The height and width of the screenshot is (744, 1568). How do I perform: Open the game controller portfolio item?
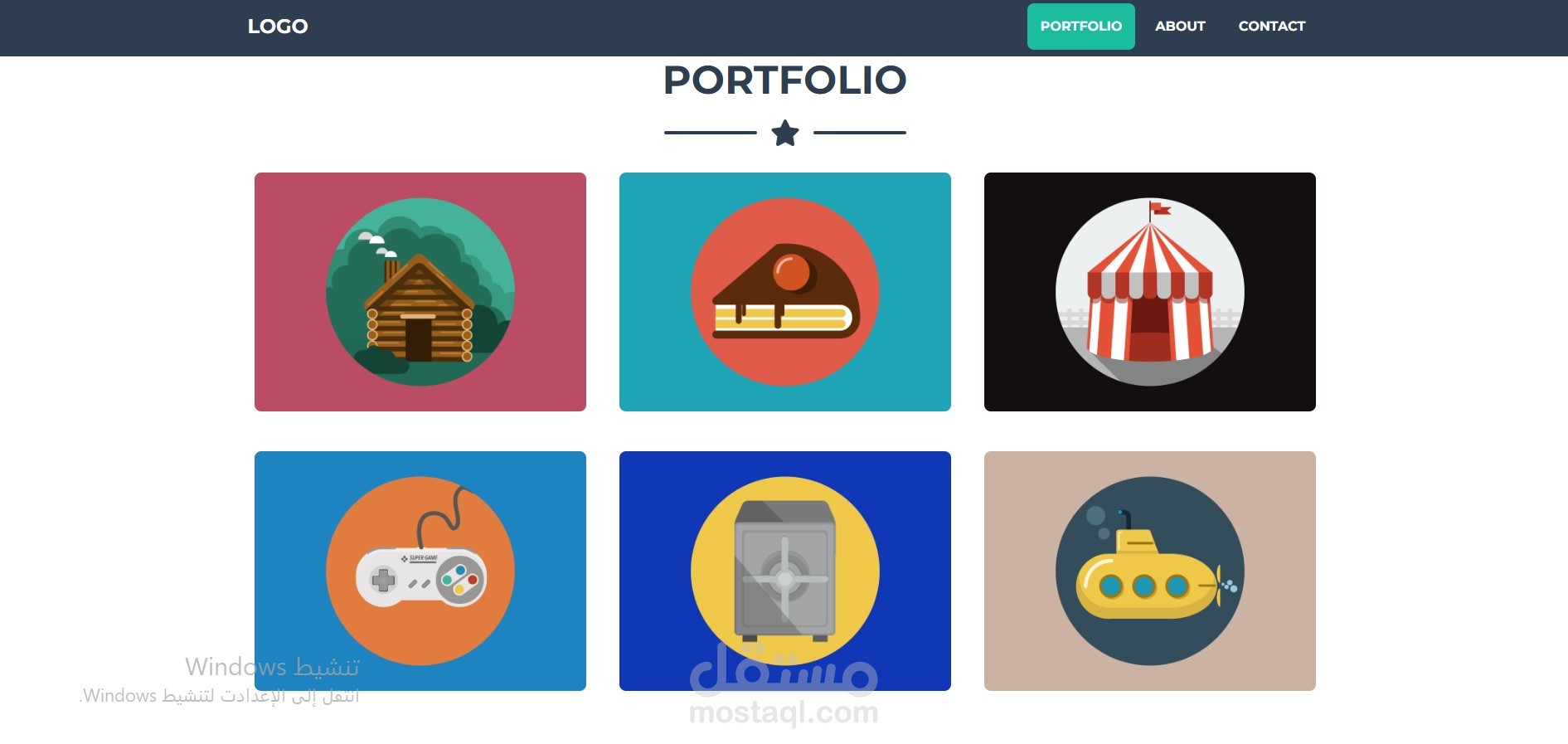[420, 571]
